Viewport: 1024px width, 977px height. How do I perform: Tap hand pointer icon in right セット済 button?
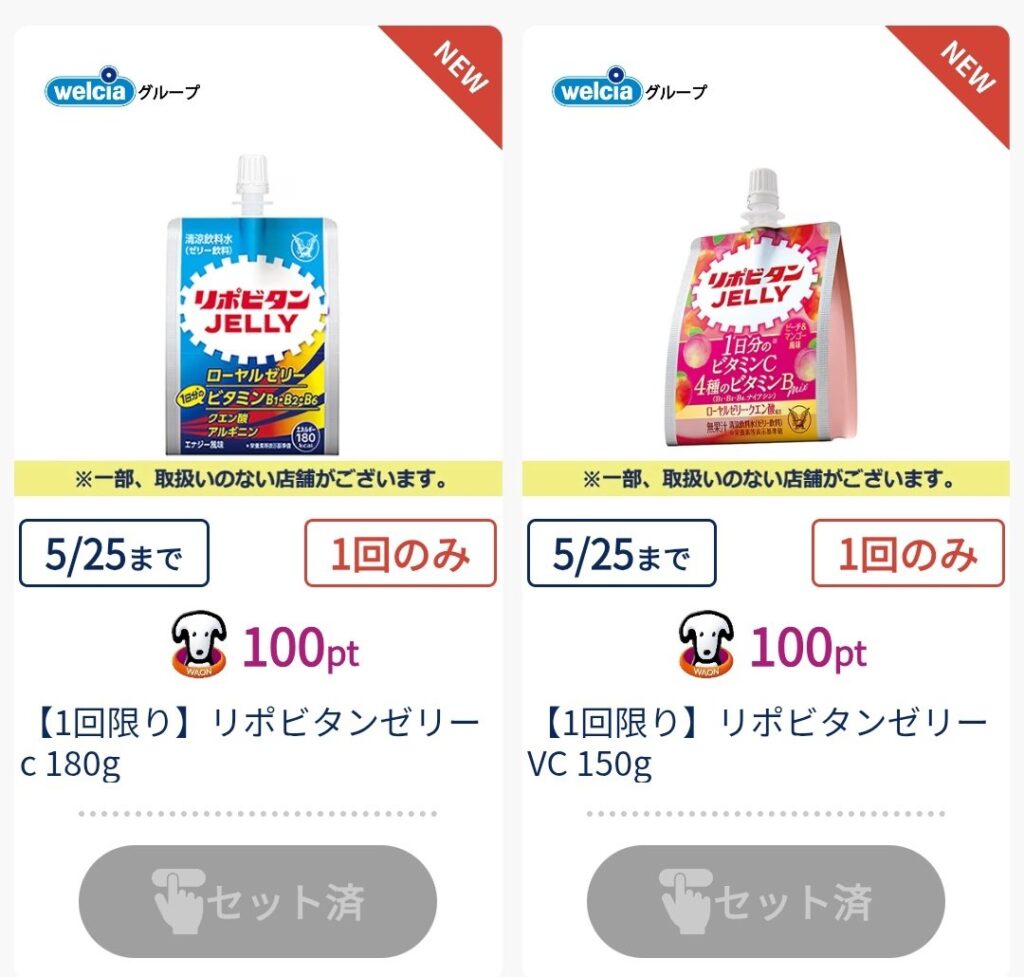pos(686,901)
